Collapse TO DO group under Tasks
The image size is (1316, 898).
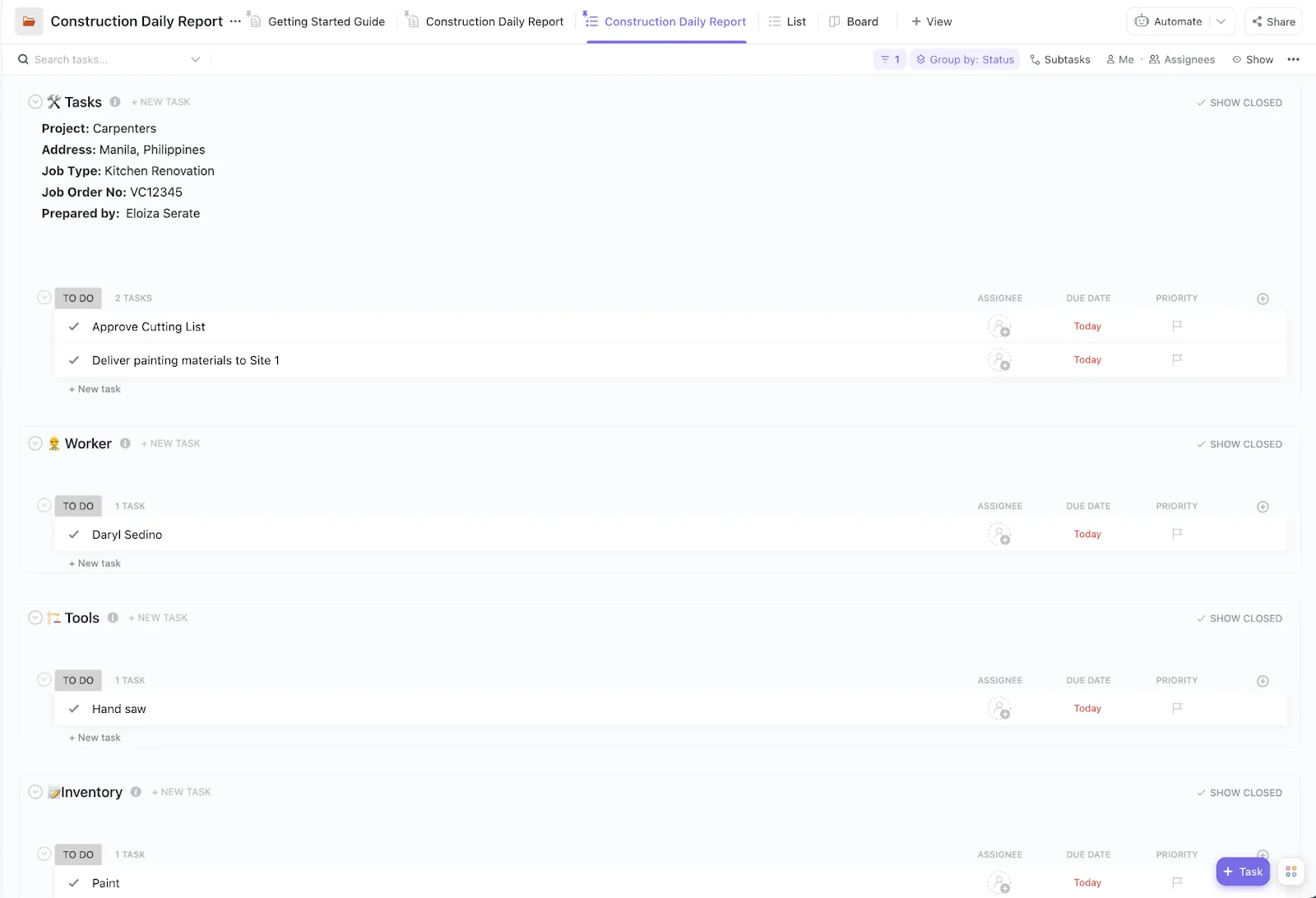coord(44,298)
